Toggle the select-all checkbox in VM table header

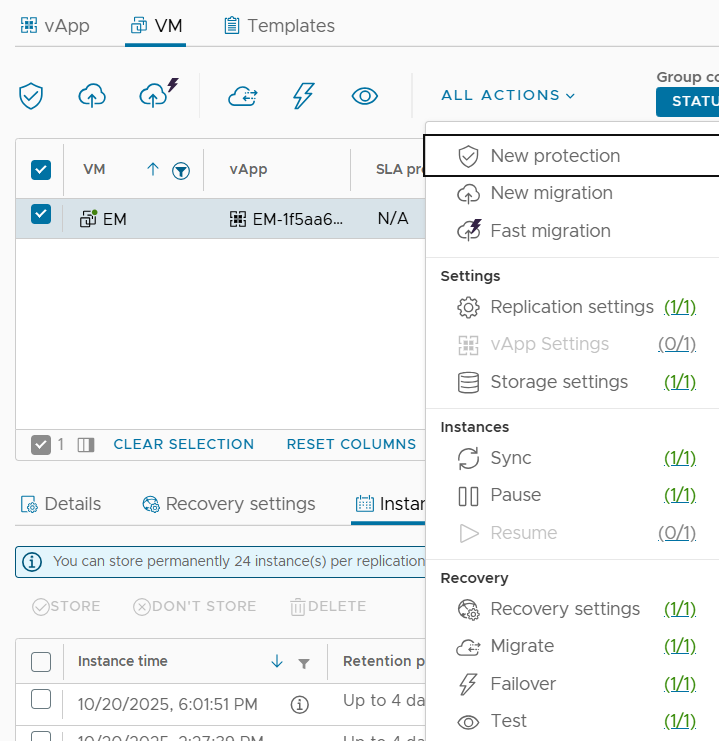point(41,169)
